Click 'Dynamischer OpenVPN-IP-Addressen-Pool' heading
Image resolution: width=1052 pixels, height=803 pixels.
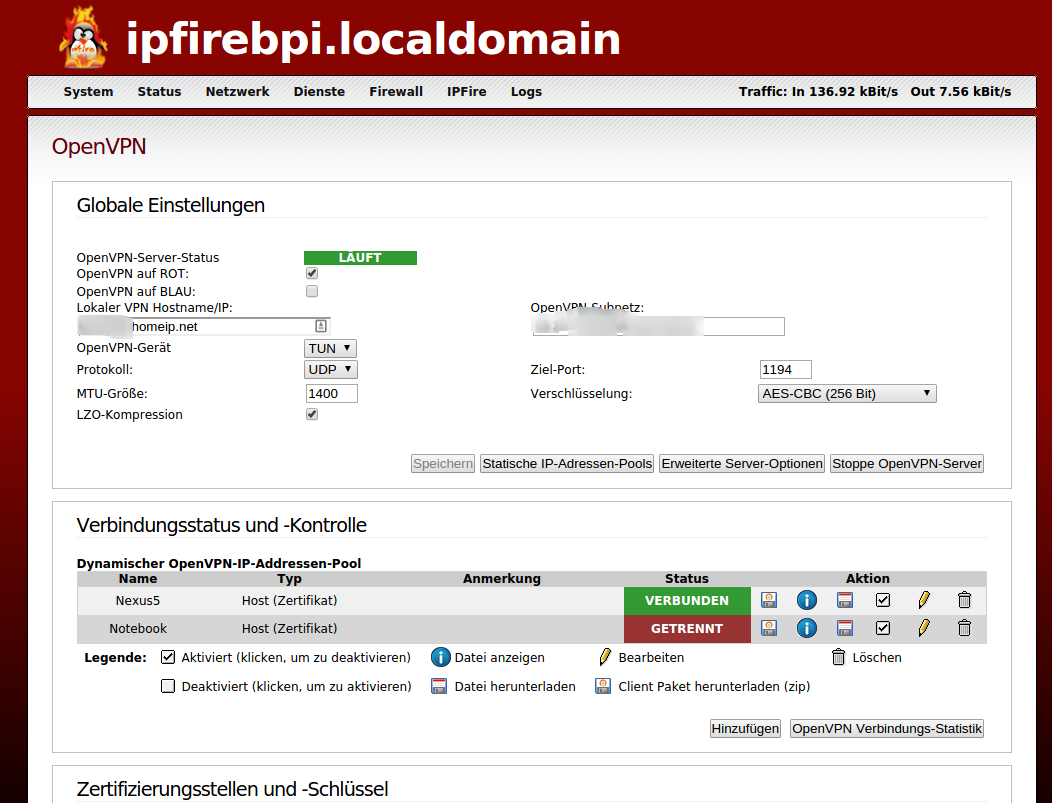pos(219,564)
